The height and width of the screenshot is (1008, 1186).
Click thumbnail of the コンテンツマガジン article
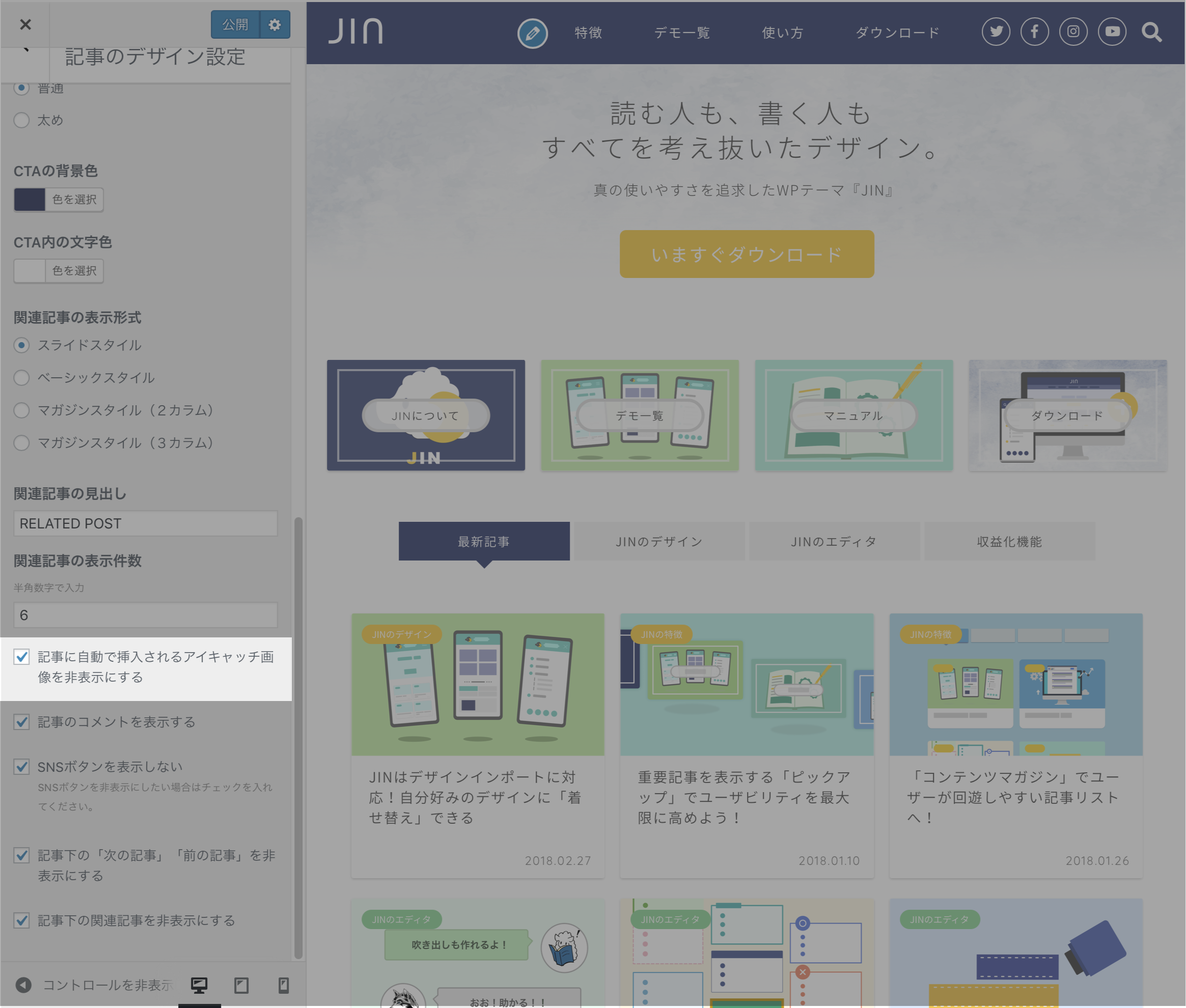pyautogui.click(x=1016, y=685)
